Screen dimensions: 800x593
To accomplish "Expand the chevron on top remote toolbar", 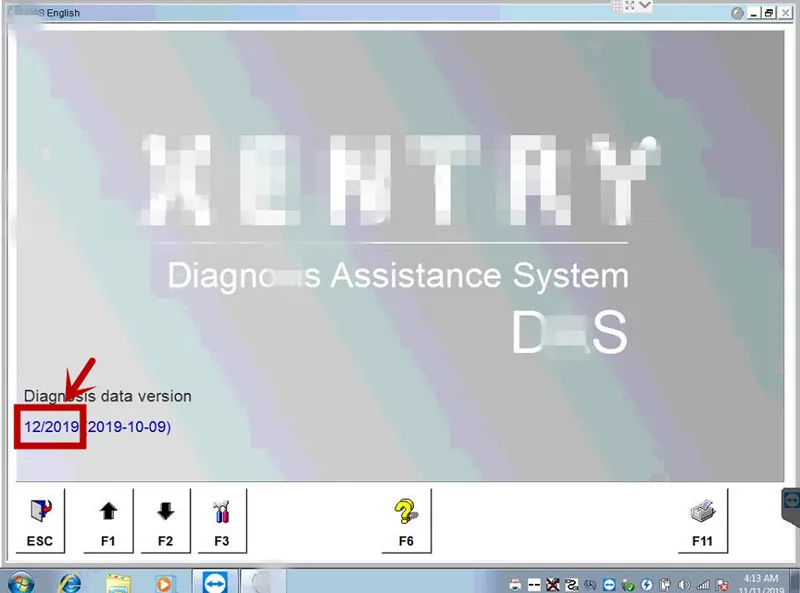I will pyautogui.click(x=645, y=5).
